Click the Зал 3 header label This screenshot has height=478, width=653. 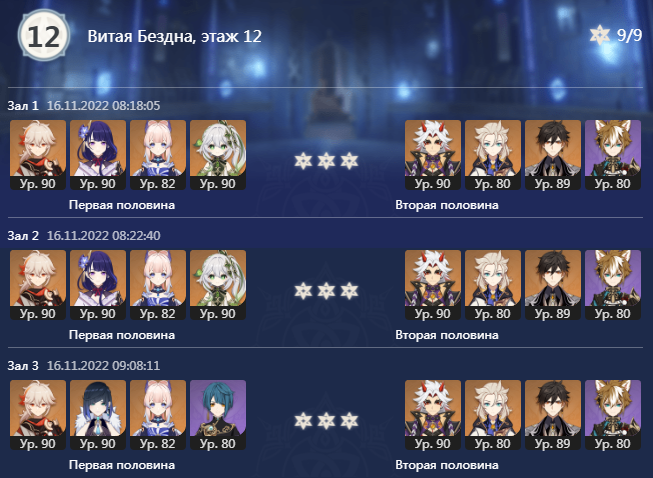(23, 366)
